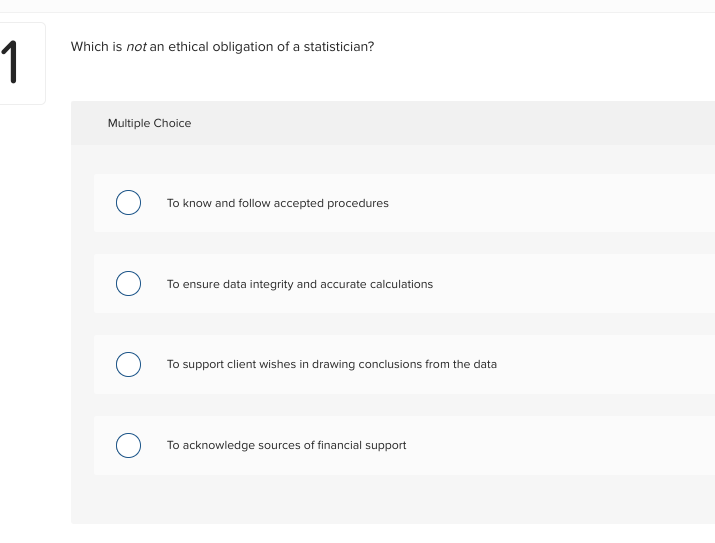715x543 pixels.
Task: Click the answer text "To know and follow accepted procedures"
Action: (277, 203)
